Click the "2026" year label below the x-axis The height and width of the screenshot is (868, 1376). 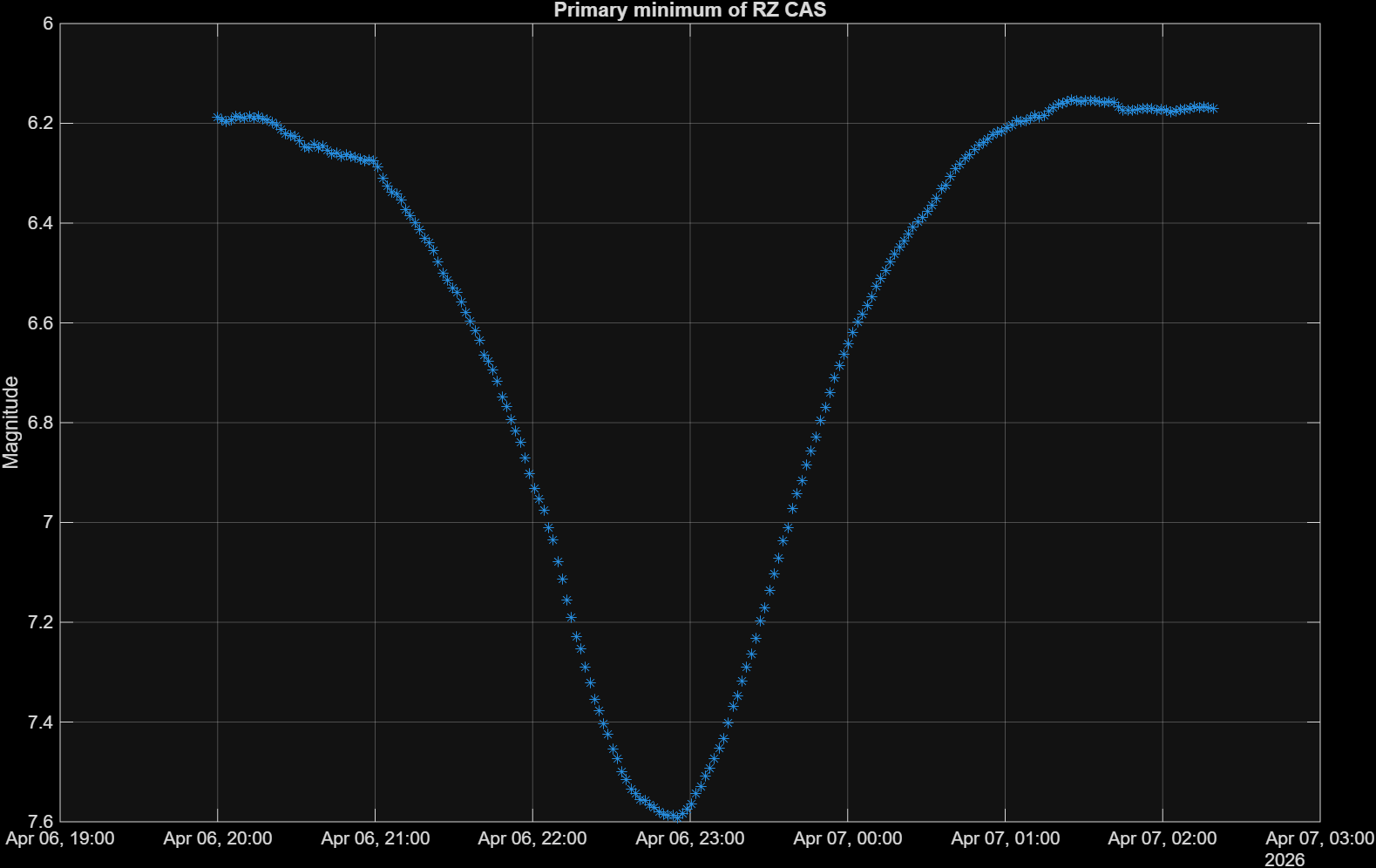[x=1284, y=859]
